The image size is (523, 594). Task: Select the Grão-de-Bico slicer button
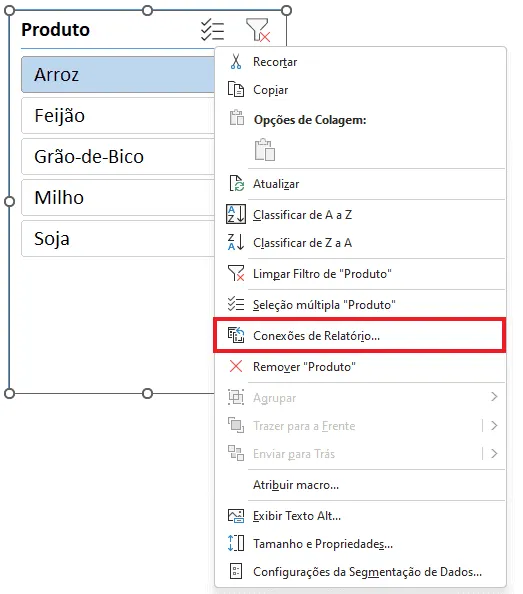pos(118,156)
